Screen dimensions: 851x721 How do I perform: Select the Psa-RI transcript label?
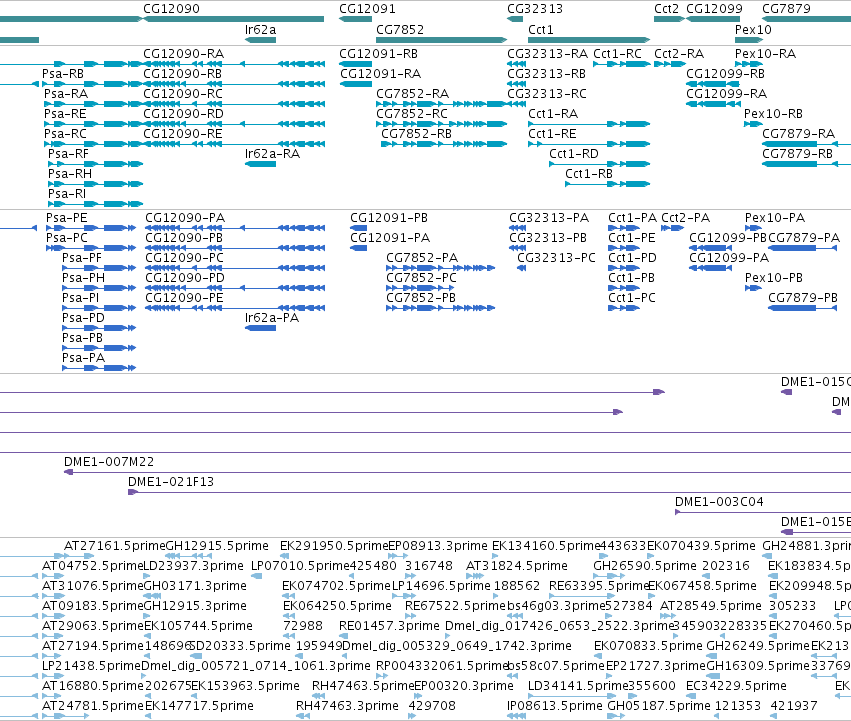tap(67, 194)
